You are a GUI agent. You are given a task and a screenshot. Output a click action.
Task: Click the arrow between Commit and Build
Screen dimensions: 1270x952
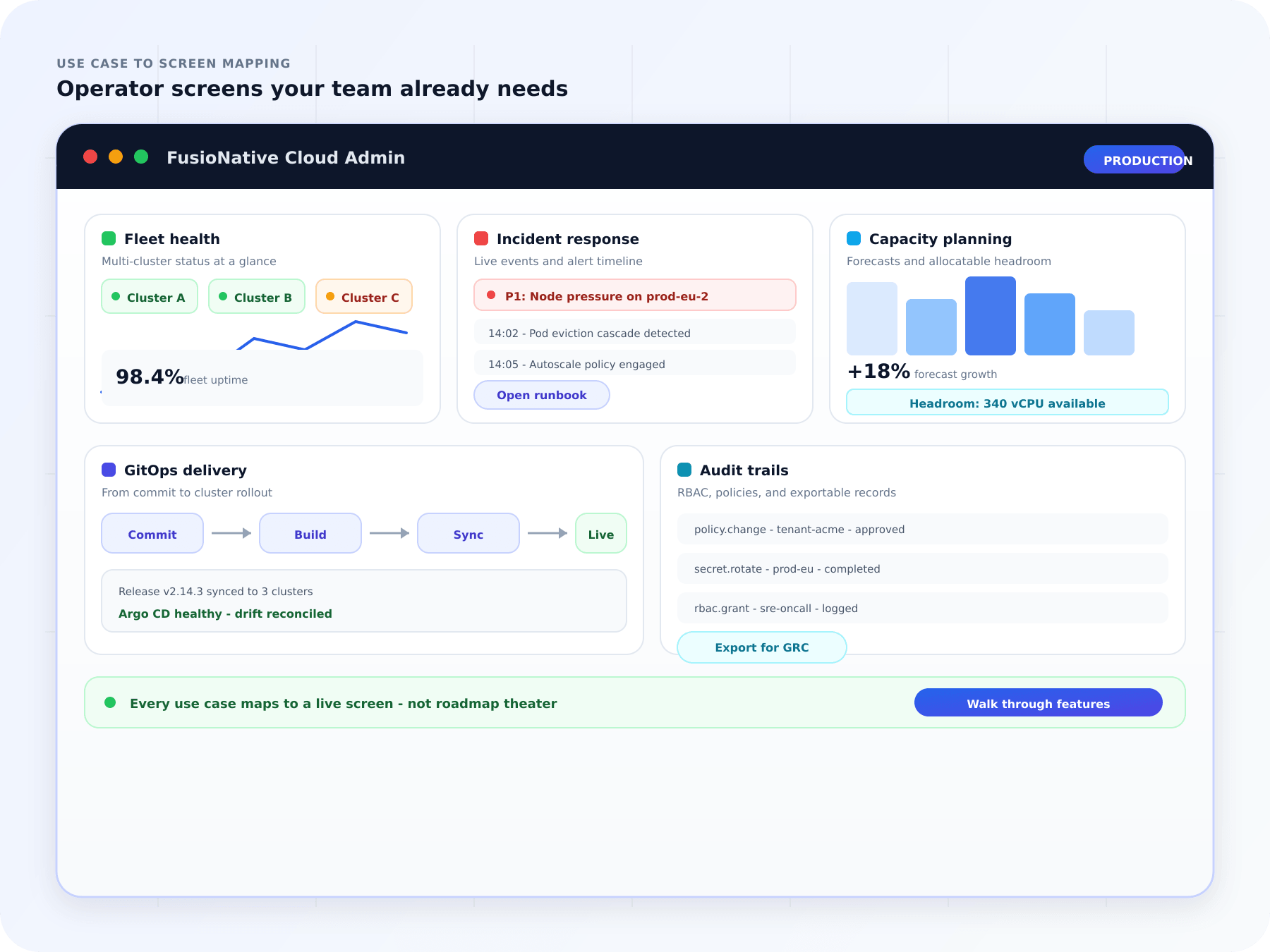[231, 533]
